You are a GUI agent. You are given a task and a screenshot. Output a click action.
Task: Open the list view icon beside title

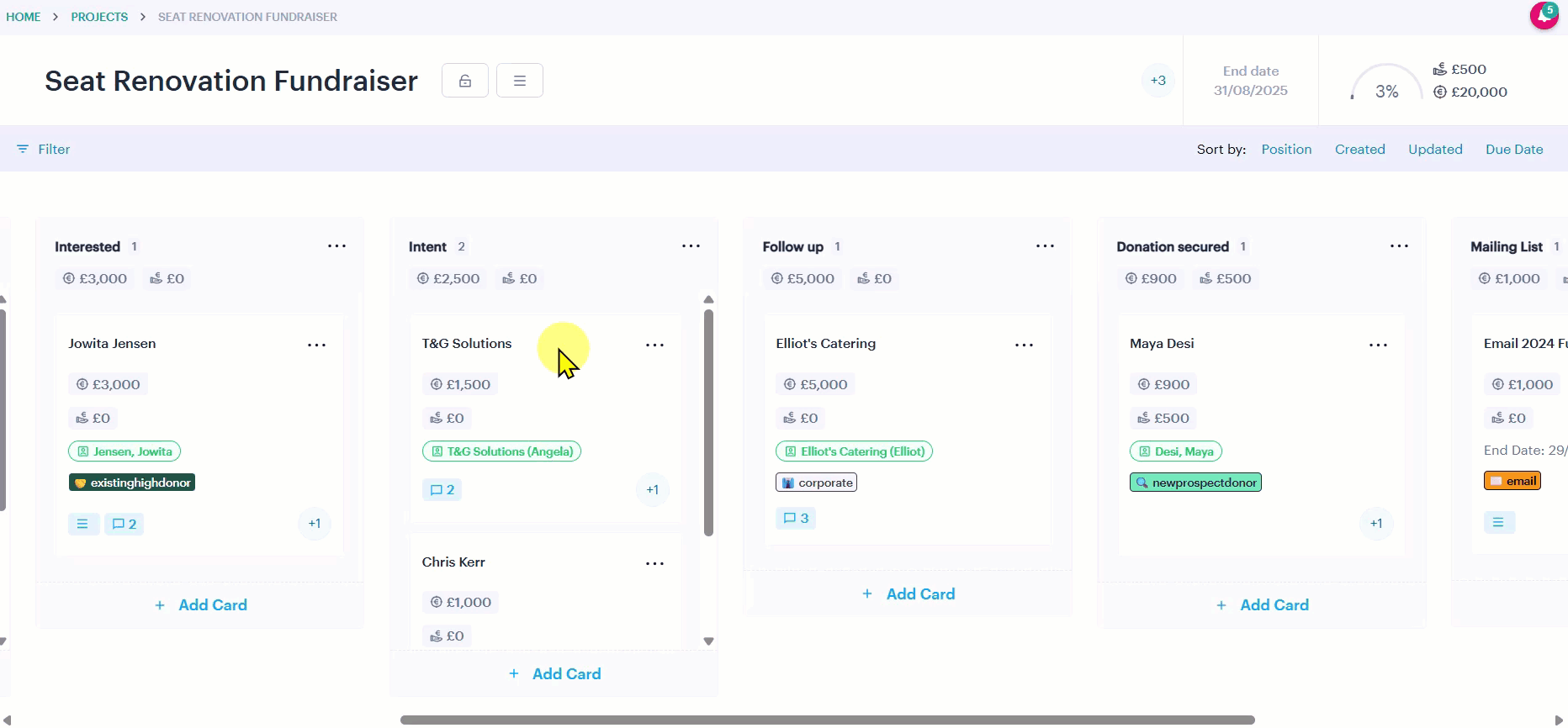(520, 81)
